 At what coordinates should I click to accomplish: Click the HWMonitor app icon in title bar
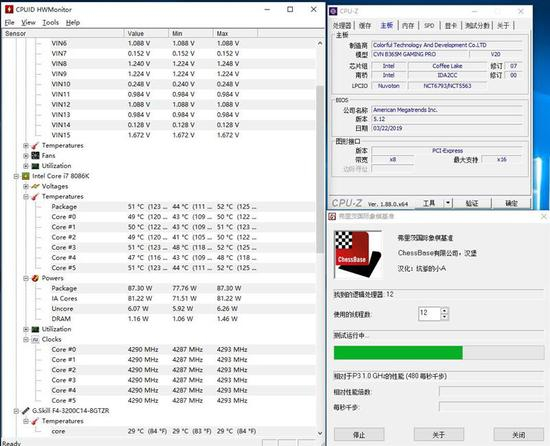click(9, 9)
